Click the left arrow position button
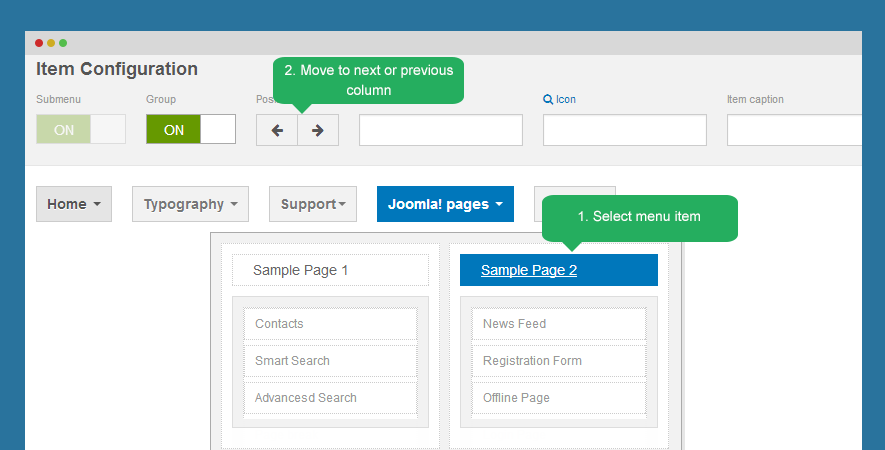 click(x=277, y=130)
